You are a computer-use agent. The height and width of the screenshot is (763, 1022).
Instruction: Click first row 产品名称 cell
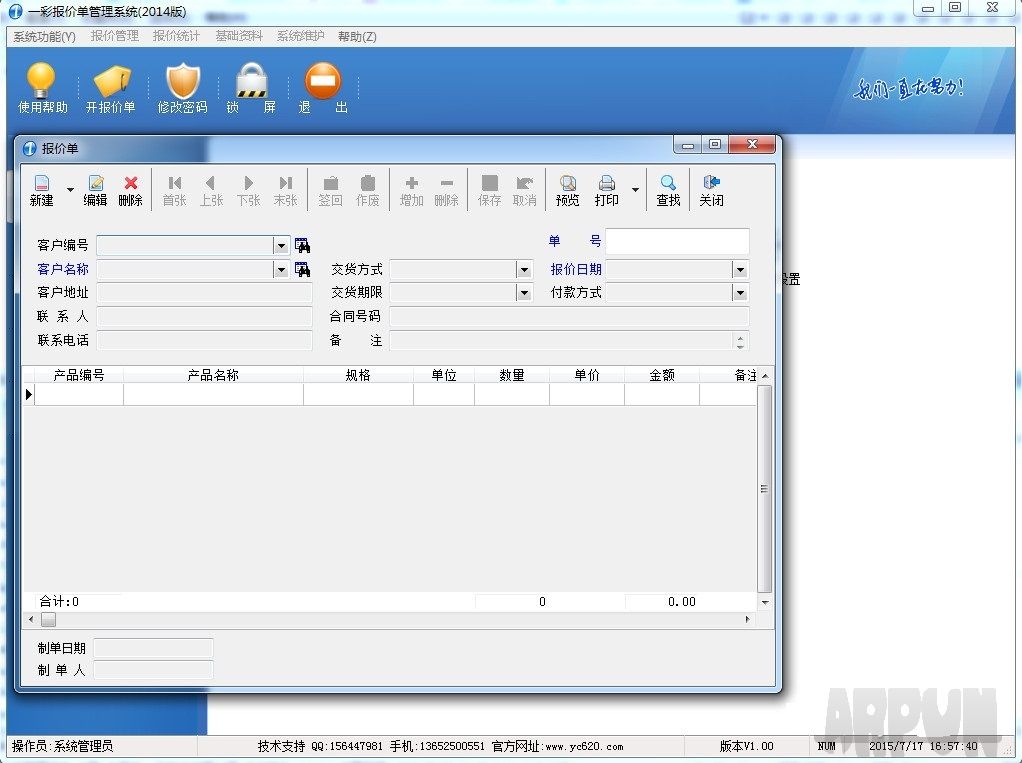click(x=213, y=394)
